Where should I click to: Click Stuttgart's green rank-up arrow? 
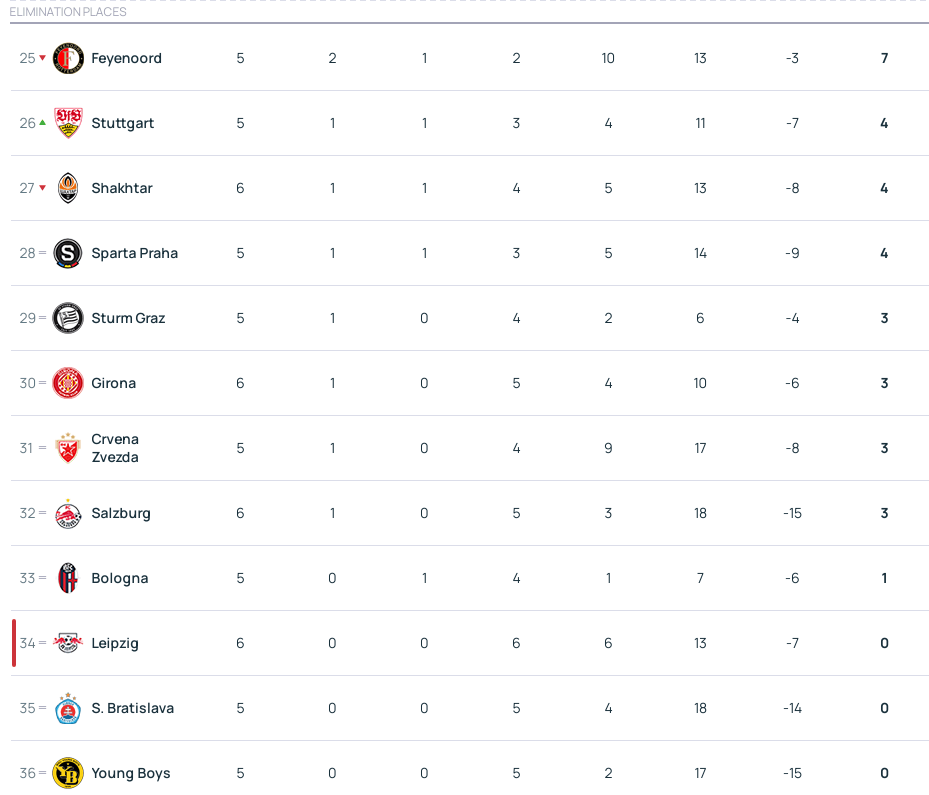tap(42, 123)
